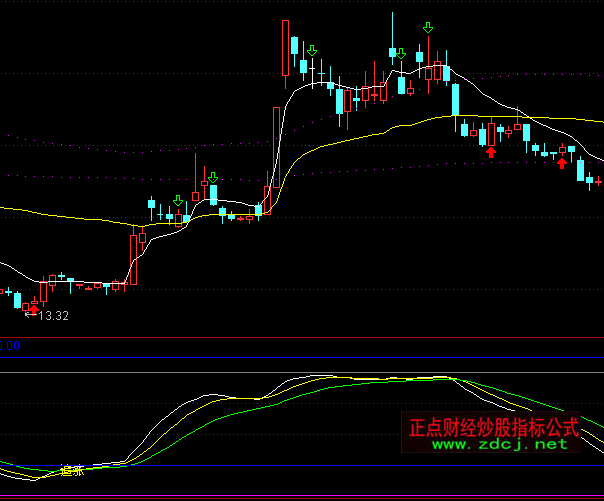This screenshot has height=501, width=604.
Task: Click the yellow 追涨 label in indicator panel
Action: point(71,469)
